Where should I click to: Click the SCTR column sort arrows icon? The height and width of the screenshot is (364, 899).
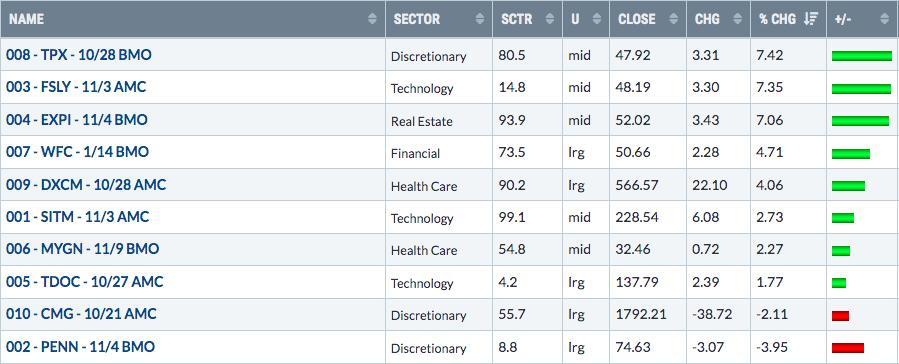click(550, 19)
